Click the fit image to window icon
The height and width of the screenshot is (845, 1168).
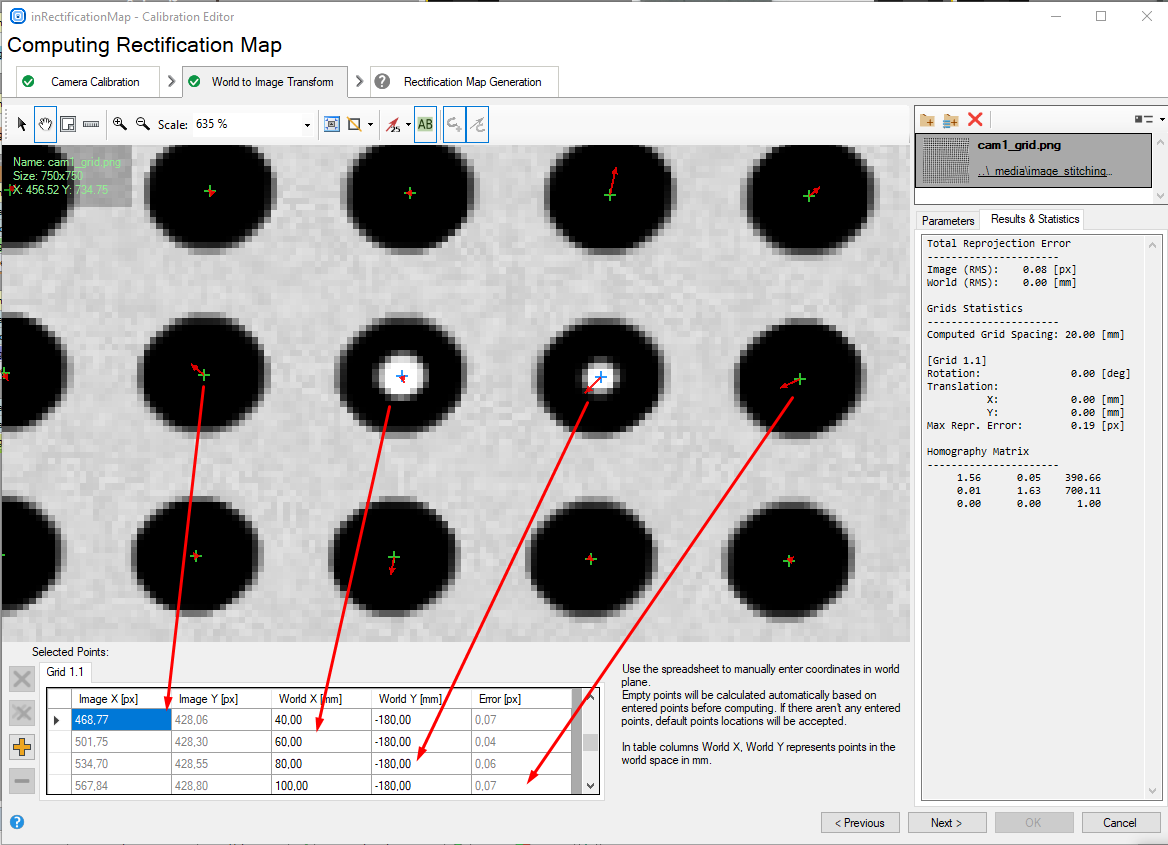click(332, 124)
